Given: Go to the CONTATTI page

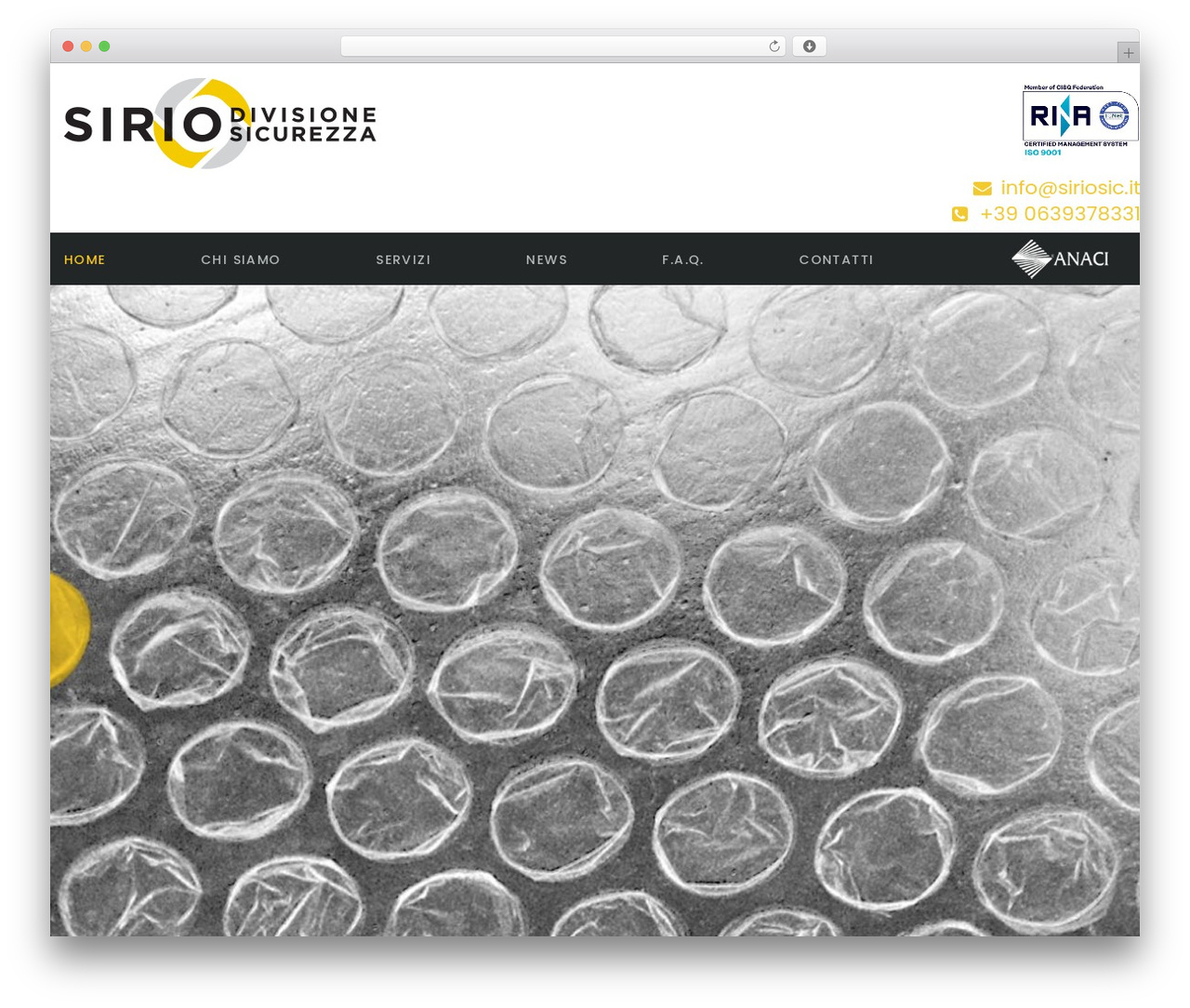Looking at the screenshot, I should (837, 259).
